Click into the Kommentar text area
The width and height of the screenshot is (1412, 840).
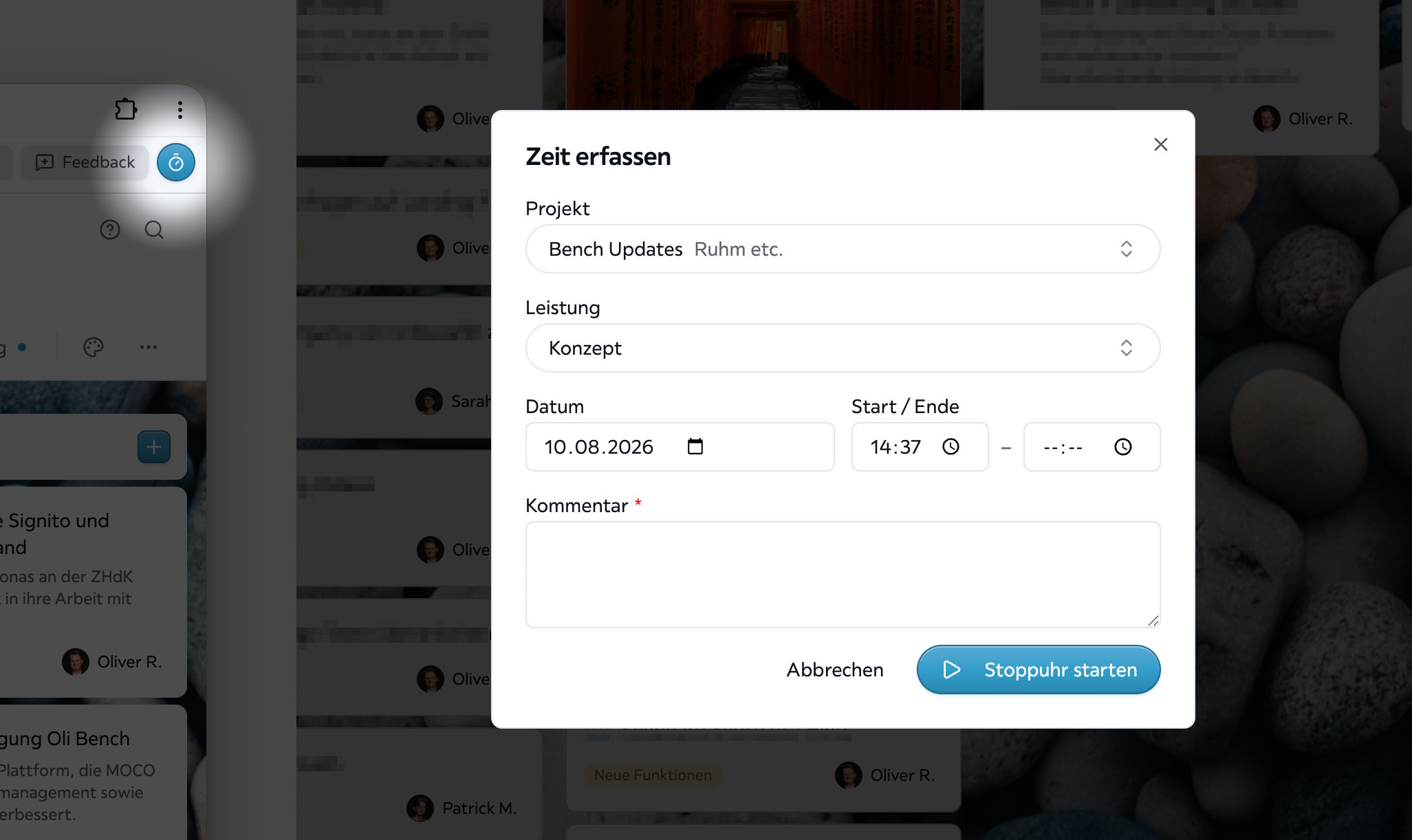point(843,575)
